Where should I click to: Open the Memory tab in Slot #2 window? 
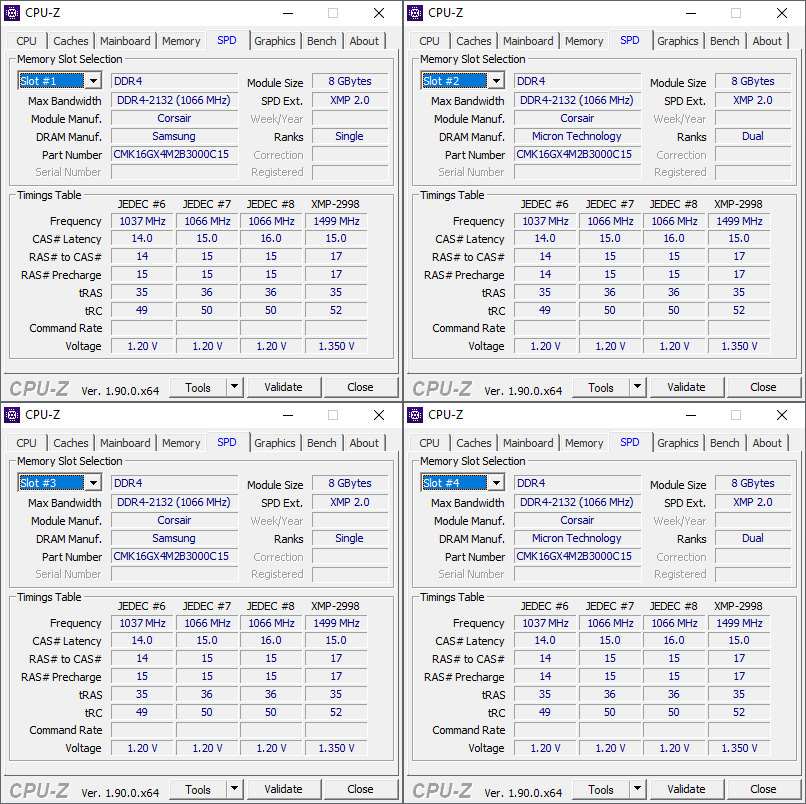[584, 41]
